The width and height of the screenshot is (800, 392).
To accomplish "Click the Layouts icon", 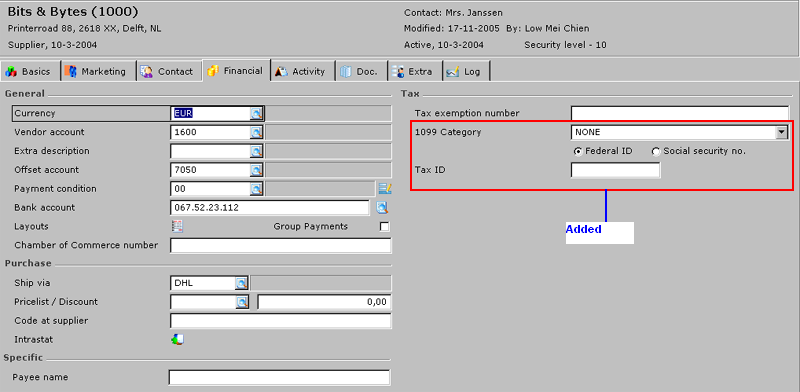I will pyautogui.click(x=177, y=226).
